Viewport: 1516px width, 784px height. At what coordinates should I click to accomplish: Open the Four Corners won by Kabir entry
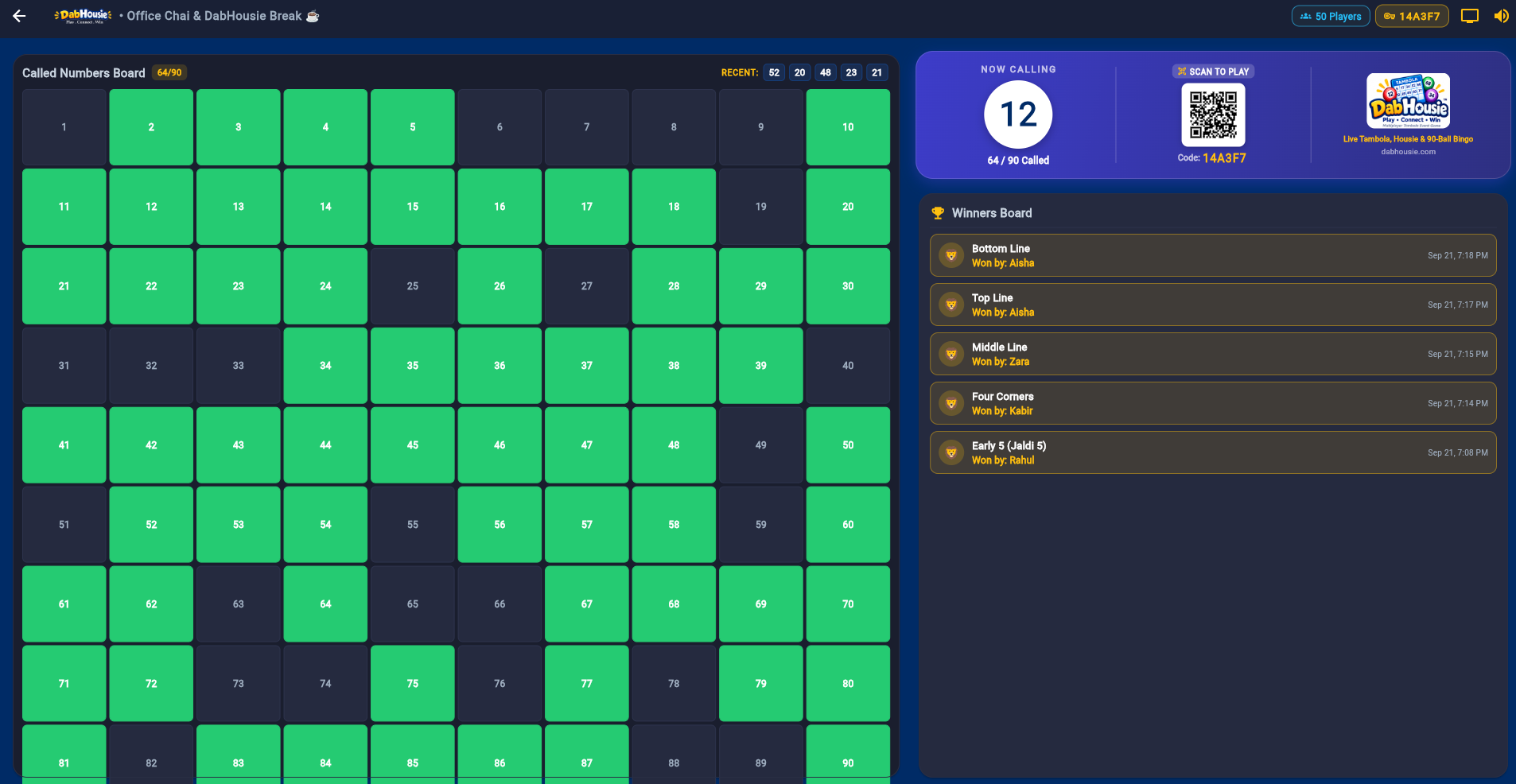coord(1213,403)
